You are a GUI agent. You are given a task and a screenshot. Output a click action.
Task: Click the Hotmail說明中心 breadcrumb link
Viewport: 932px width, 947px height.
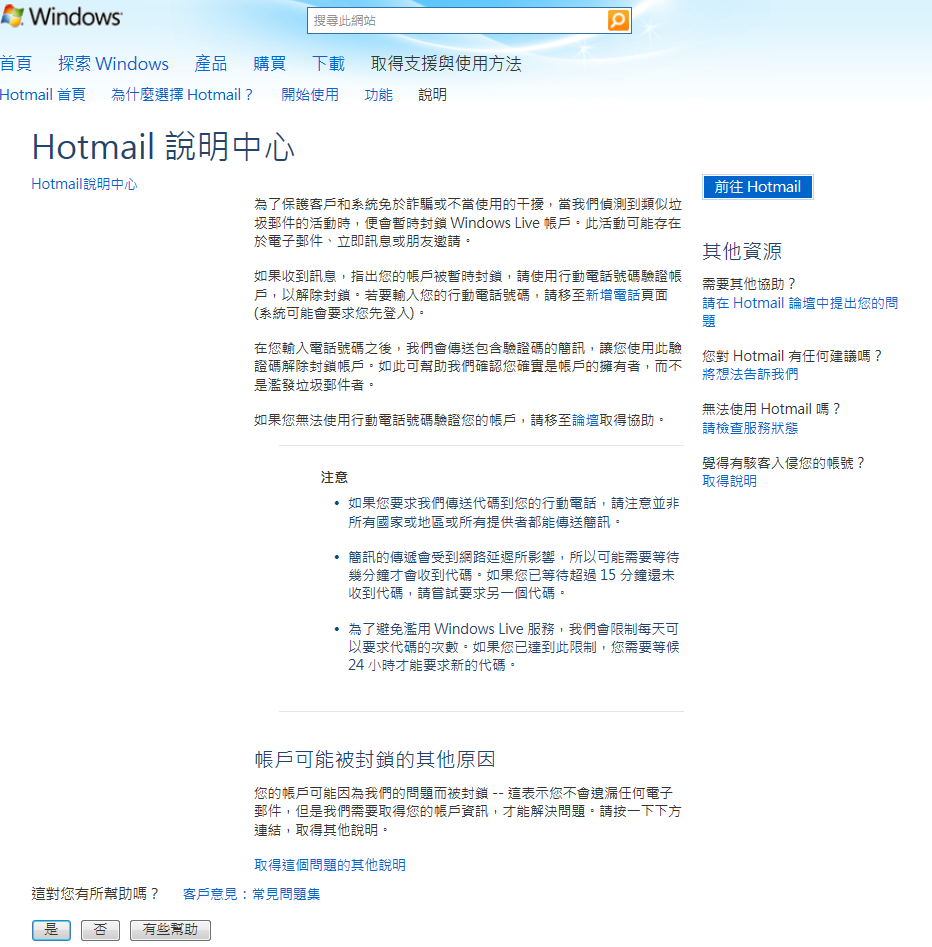84,184
